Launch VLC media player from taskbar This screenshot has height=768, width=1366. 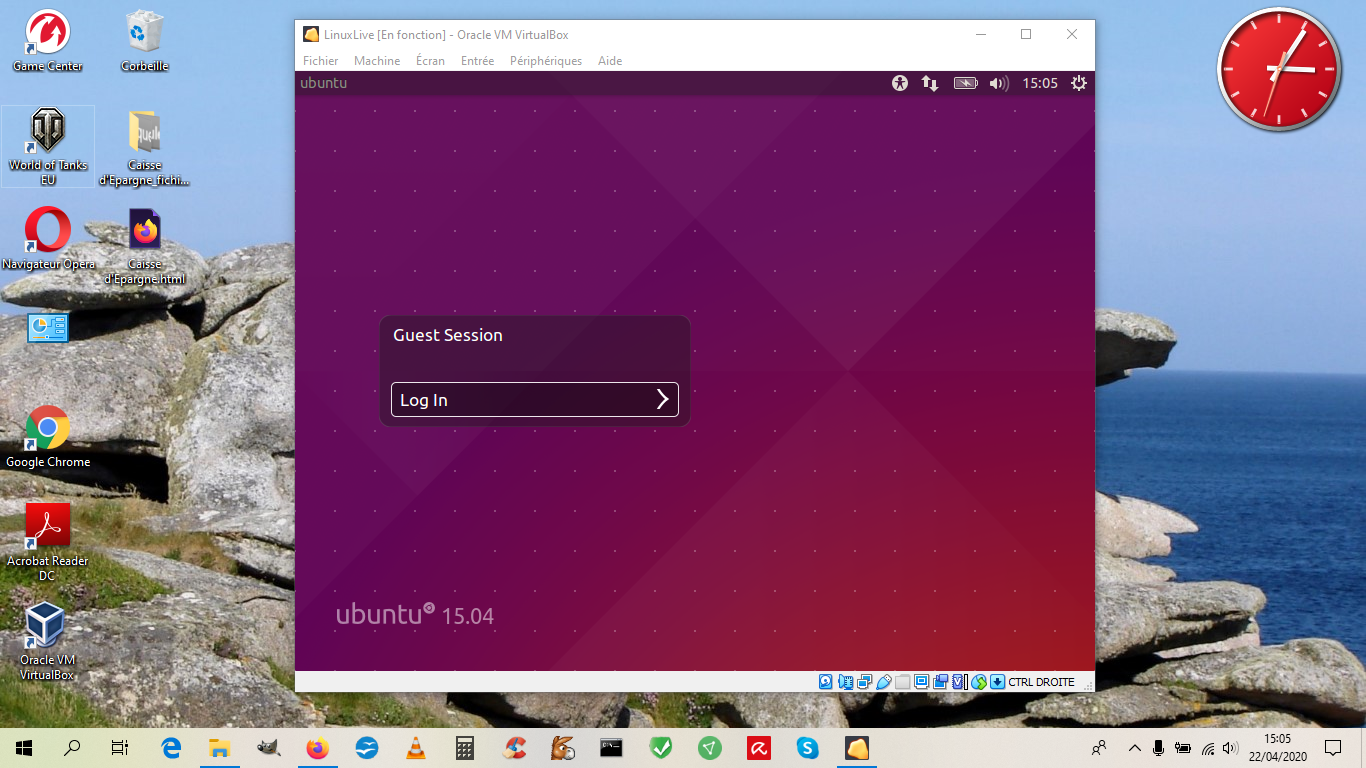point(415,747)
